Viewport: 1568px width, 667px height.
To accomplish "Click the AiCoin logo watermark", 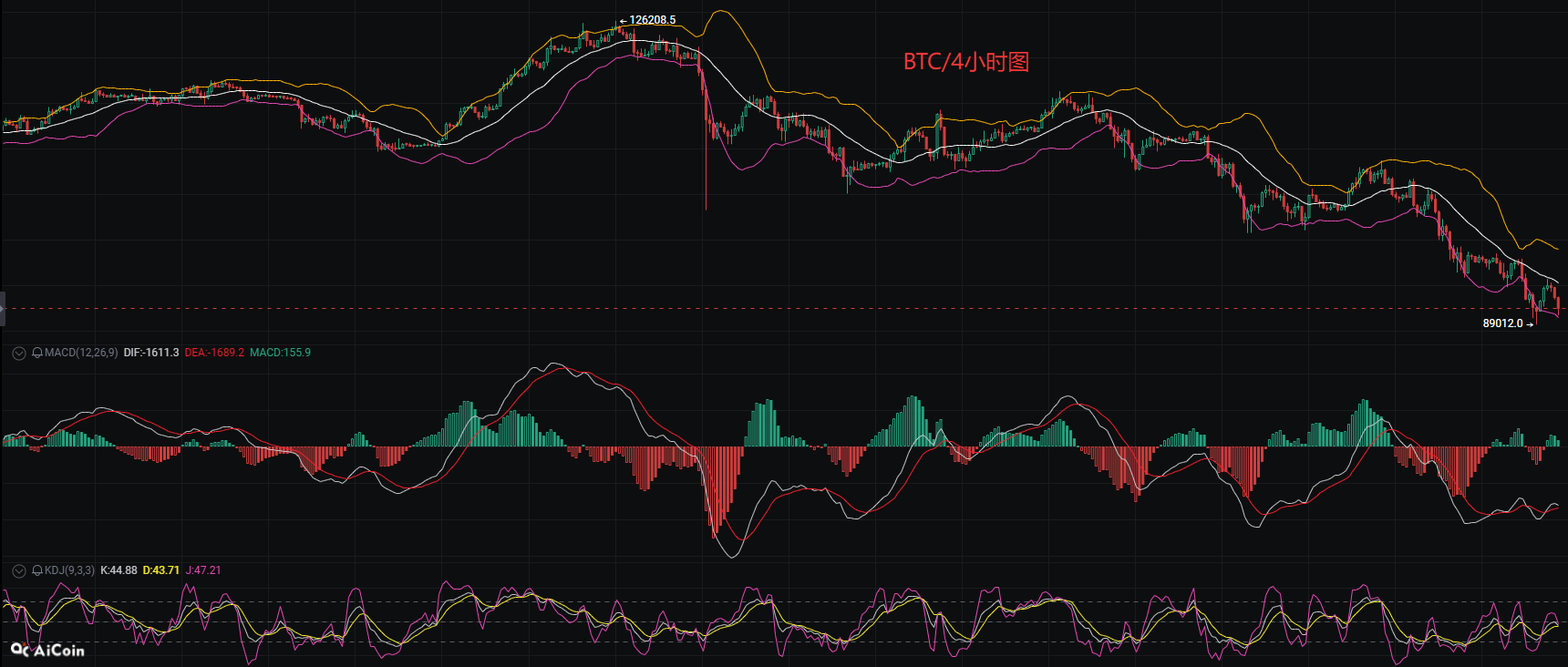I will click(47, 650).
